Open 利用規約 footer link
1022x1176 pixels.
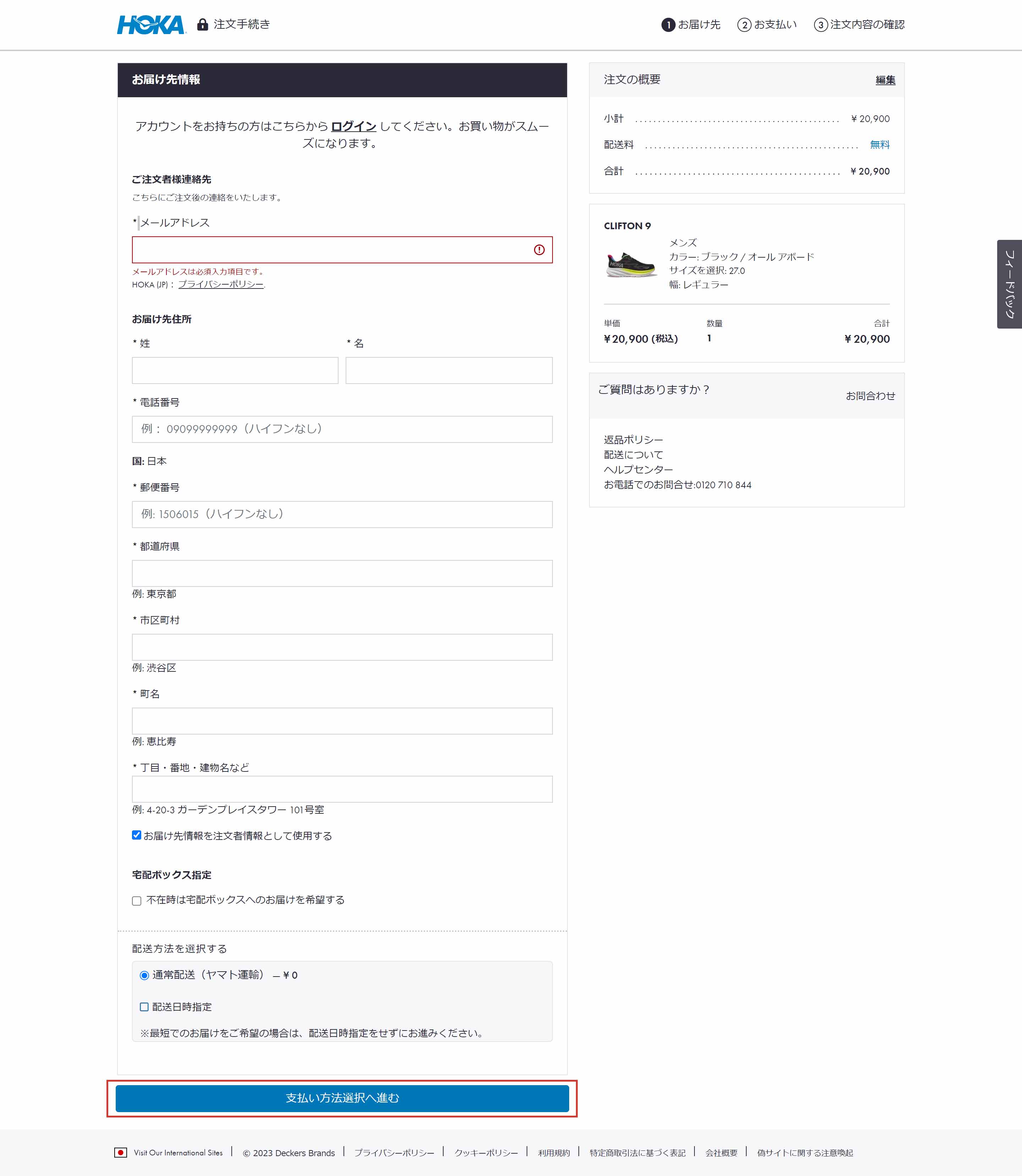coord(554,1153)
